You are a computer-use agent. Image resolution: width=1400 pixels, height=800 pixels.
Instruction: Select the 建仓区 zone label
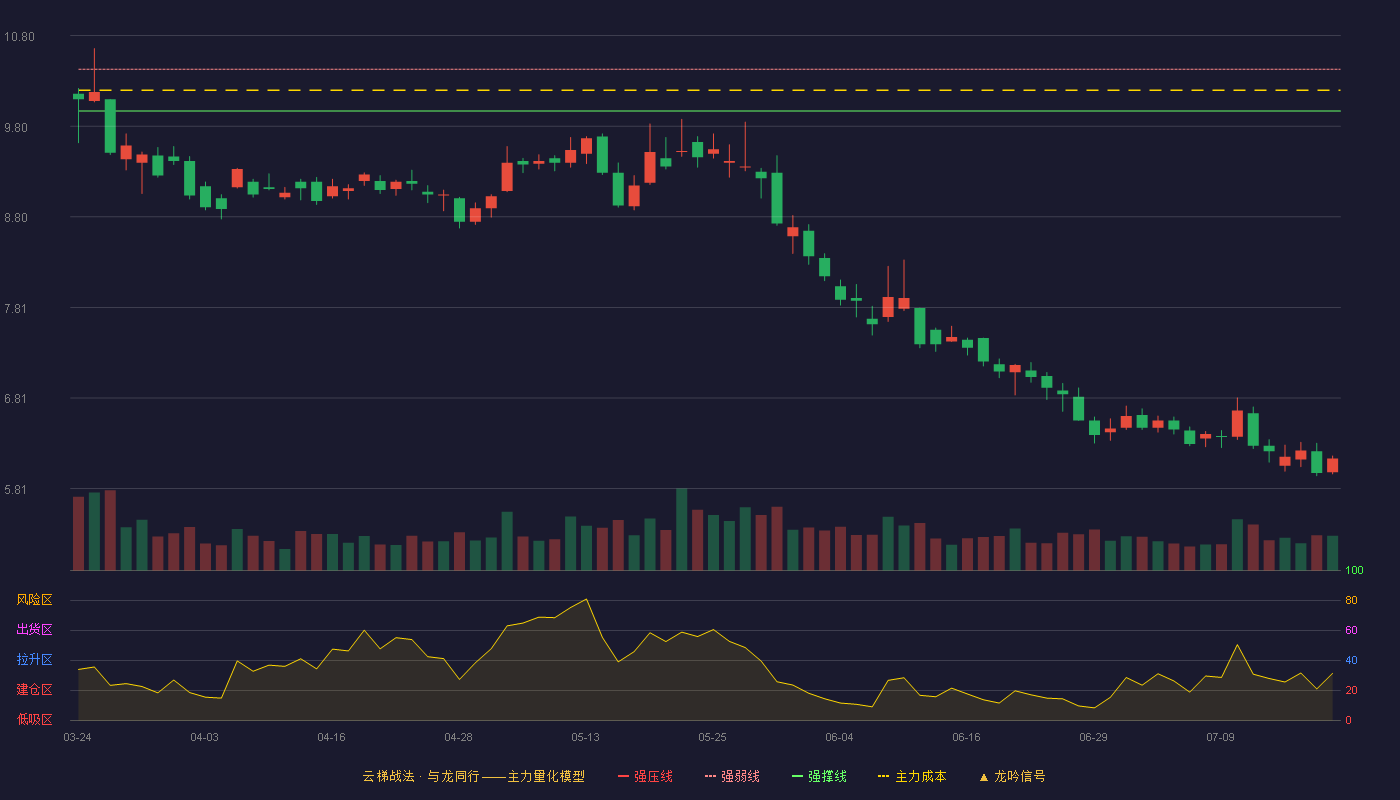tap(34, 690)
